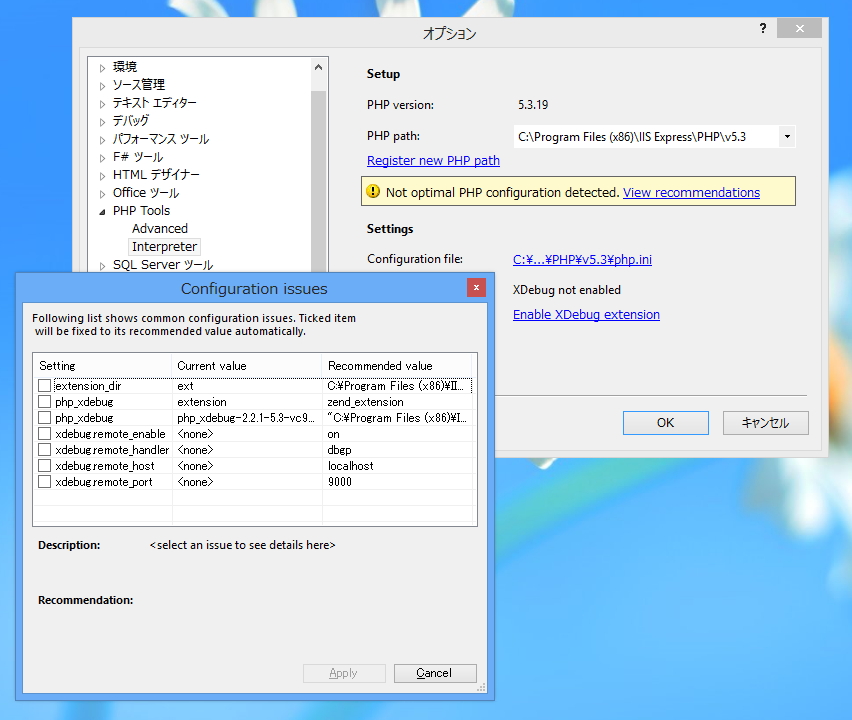Expand the 環境 tree node
This screenshot has width=852, height=720.
pyautogui.click(x=104, y=66)
